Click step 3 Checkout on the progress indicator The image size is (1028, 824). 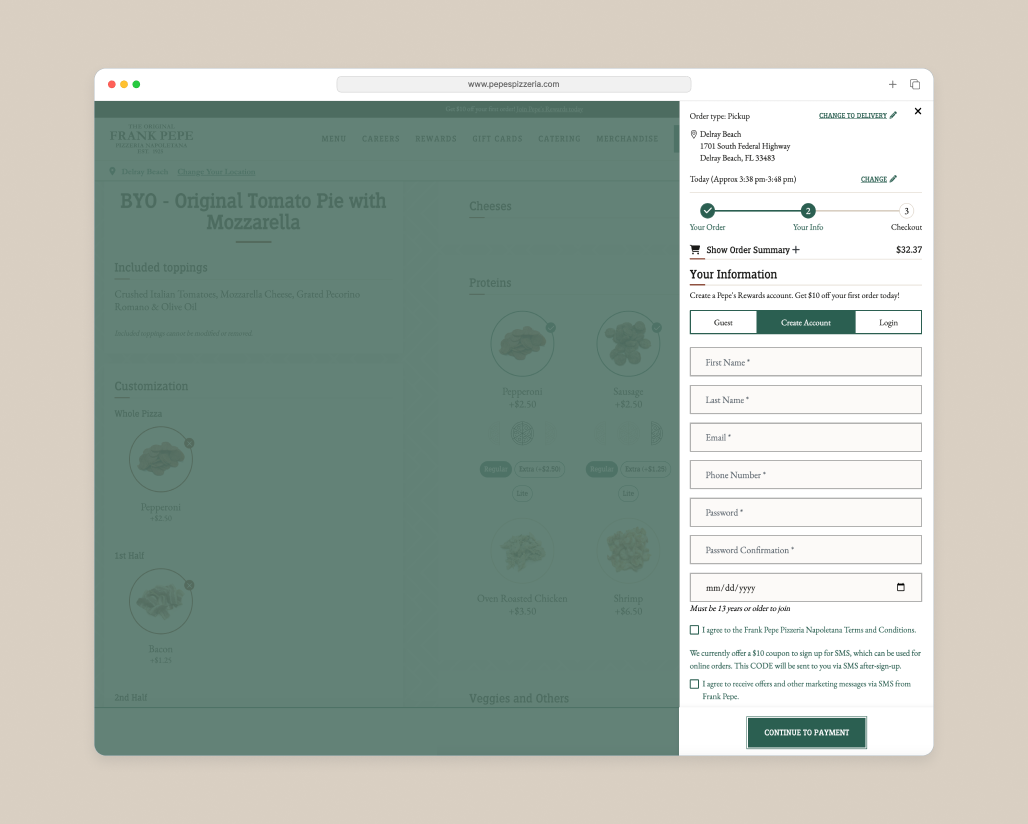coord(906,211)
